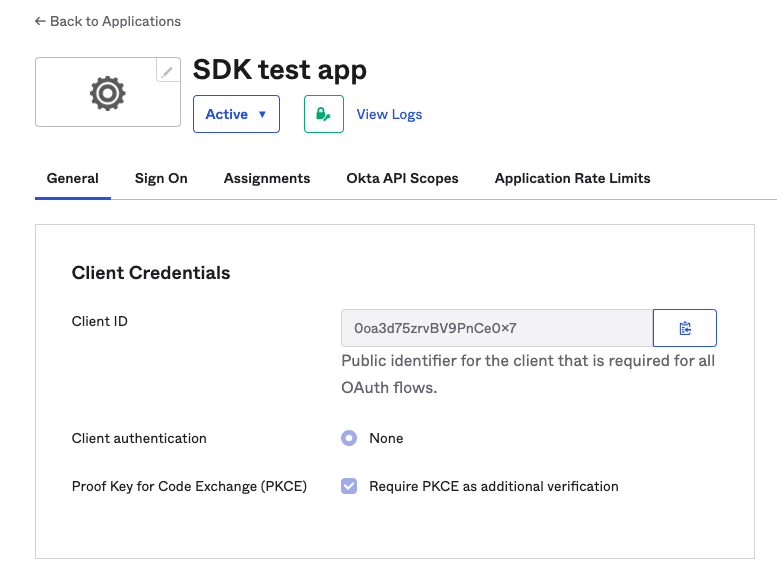Click the back arrow beside Back to Applications
The height and width of the screenshot is (571, 777).
(40, 21)
